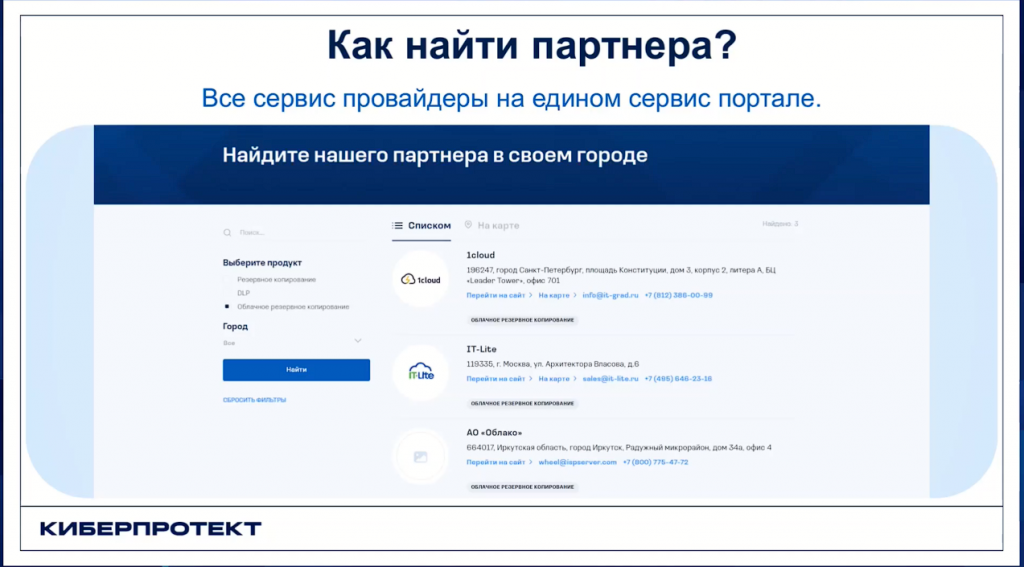Click the Найти button
The height and width of the screenshot is (567, 1024).
[x=296, y=370]
